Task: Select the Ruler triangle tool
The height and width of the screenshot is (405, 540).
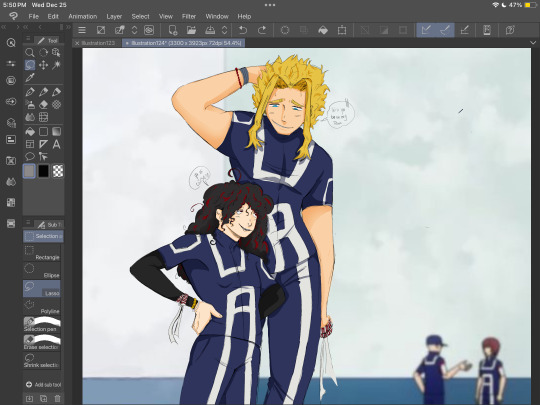Action: (43, 144)
